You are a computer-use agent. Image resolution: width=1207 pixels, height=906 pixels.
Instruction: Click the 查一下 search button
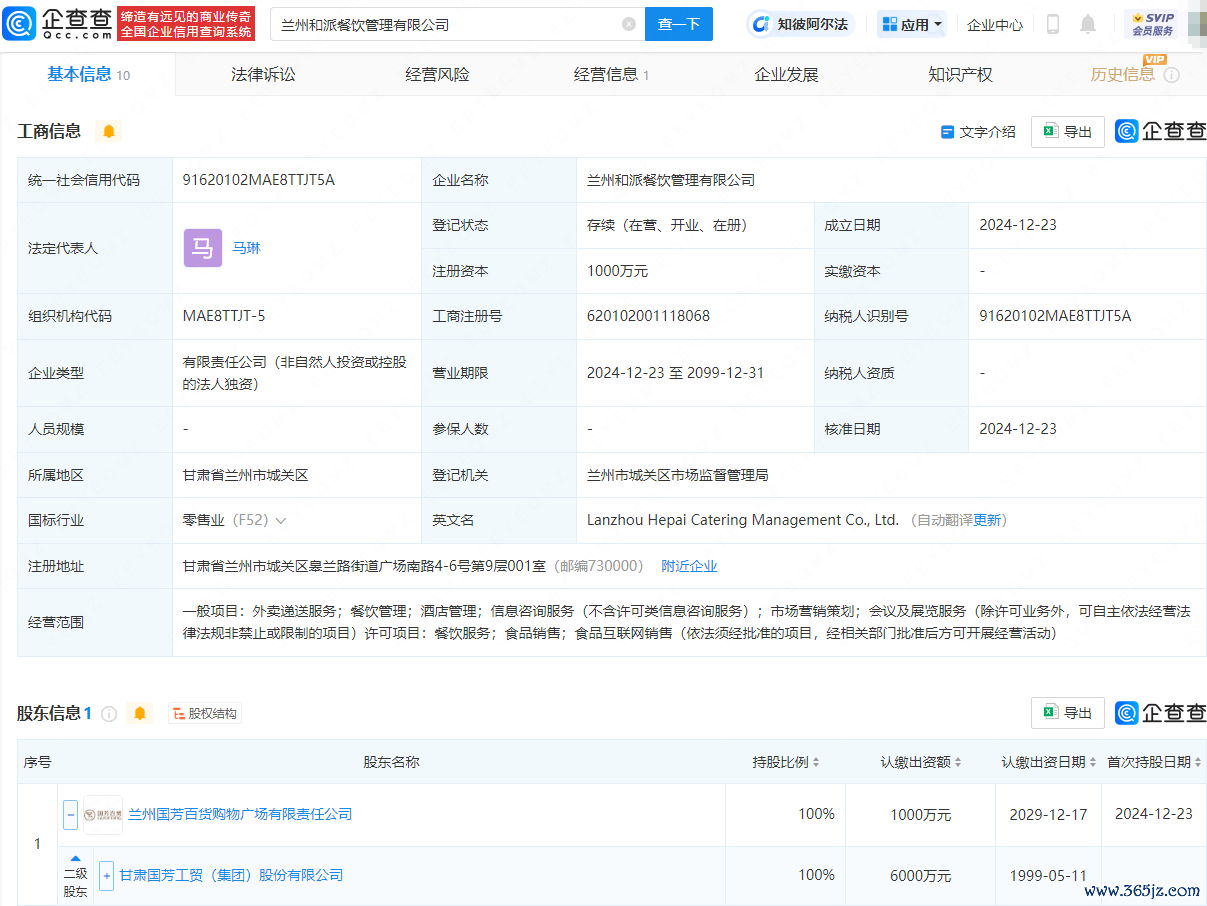pos(679,24)
